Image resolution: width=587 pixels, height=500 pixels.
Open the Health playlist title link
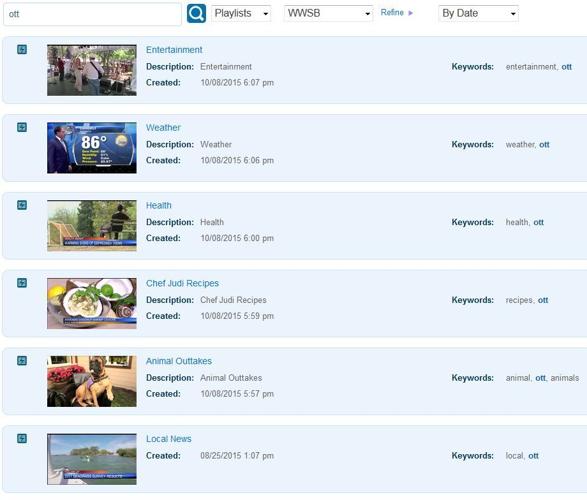point(159,205)
